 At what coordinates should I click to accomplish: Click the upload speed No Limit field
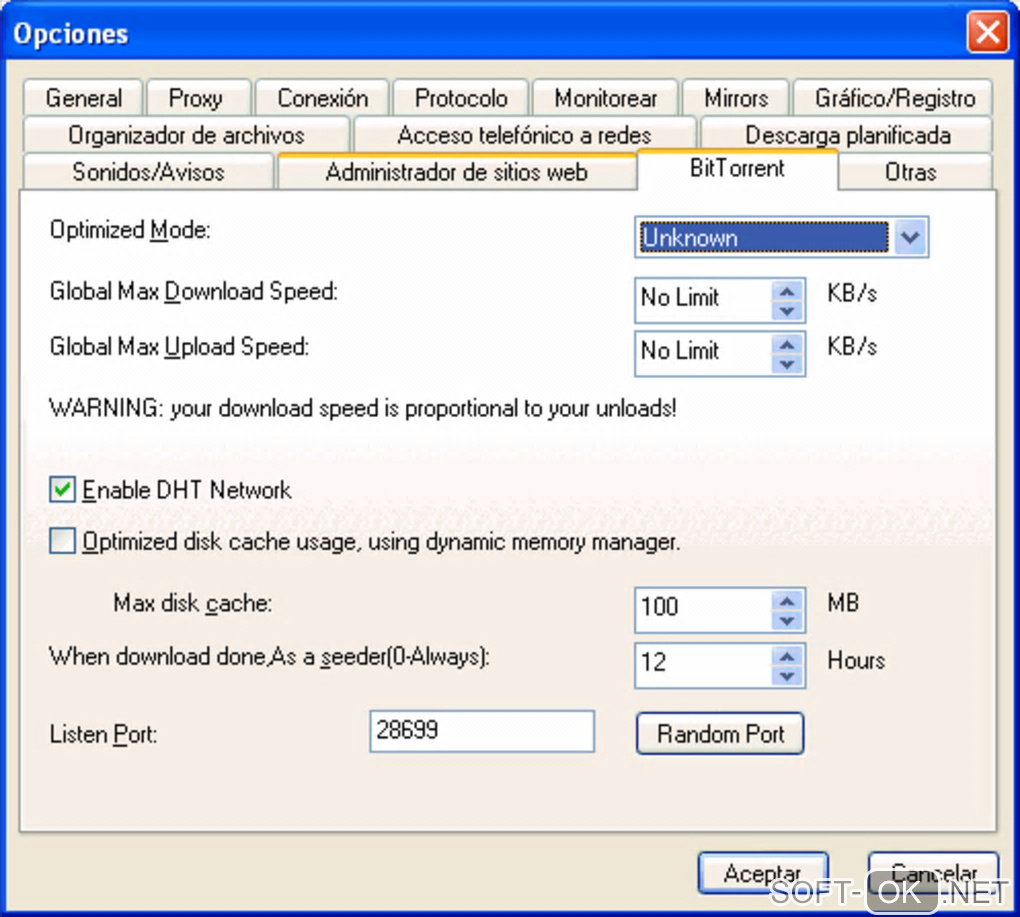point(705,353)
